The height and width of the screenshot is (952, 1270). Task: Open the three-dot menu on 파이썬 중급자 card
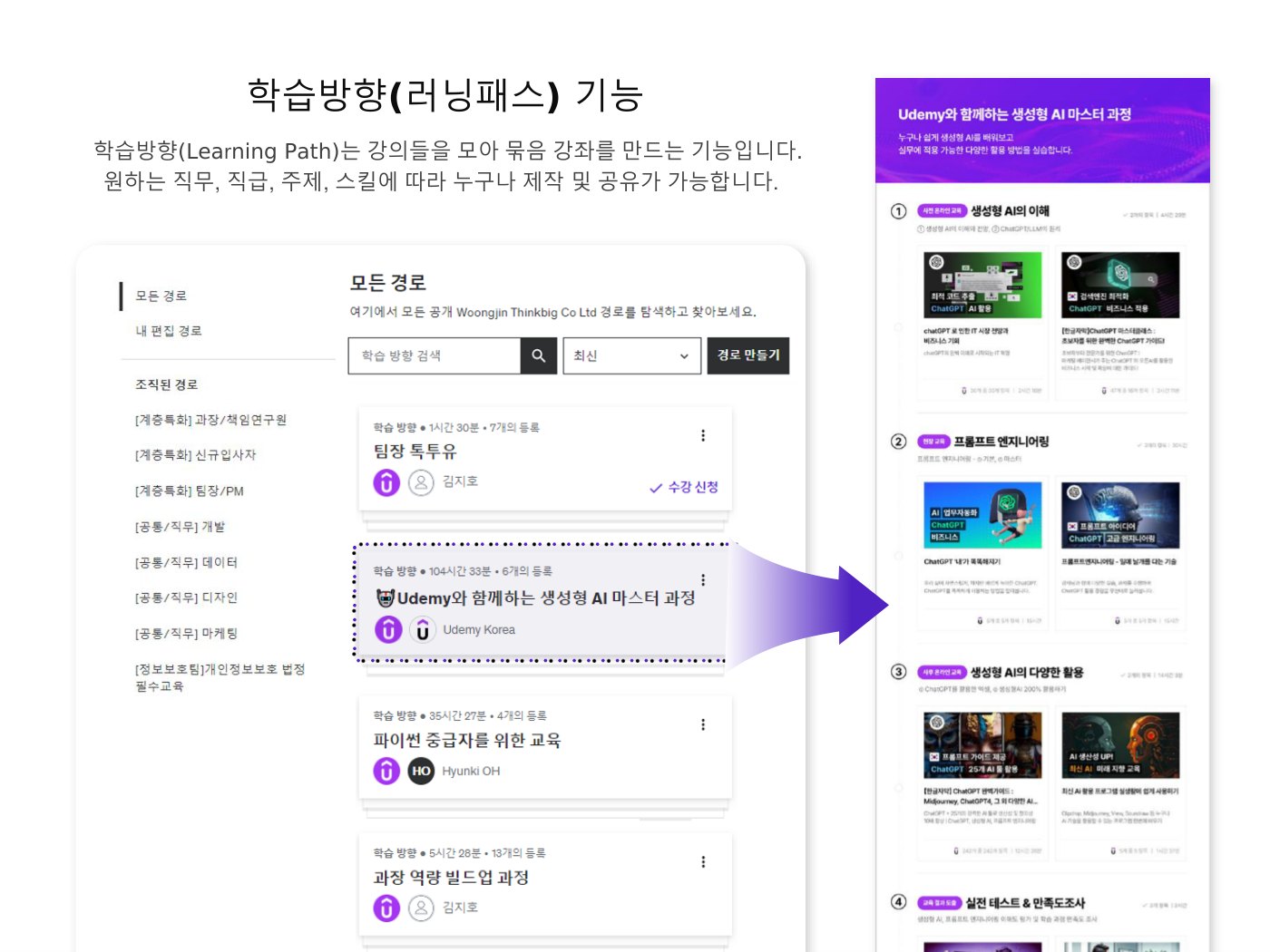(x=703, y=724)
